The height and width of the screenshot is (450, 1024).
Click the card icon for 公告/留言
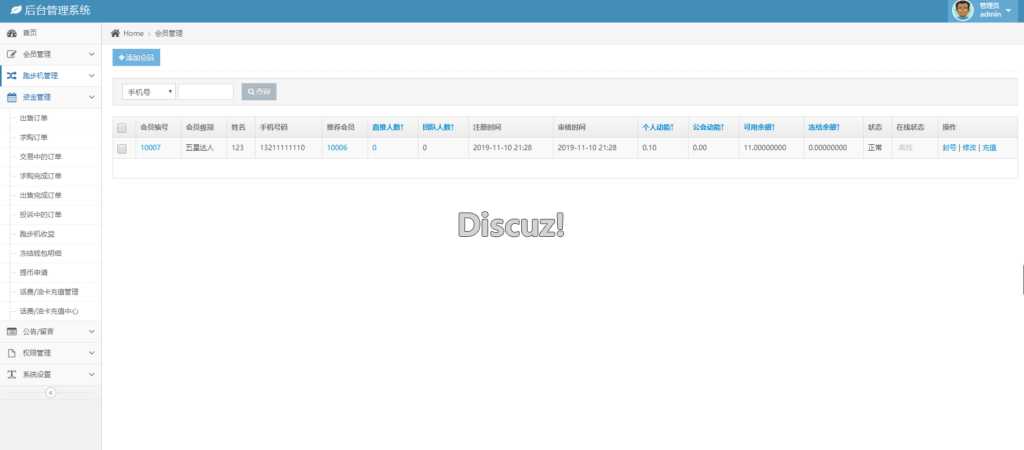coord(12,331)
